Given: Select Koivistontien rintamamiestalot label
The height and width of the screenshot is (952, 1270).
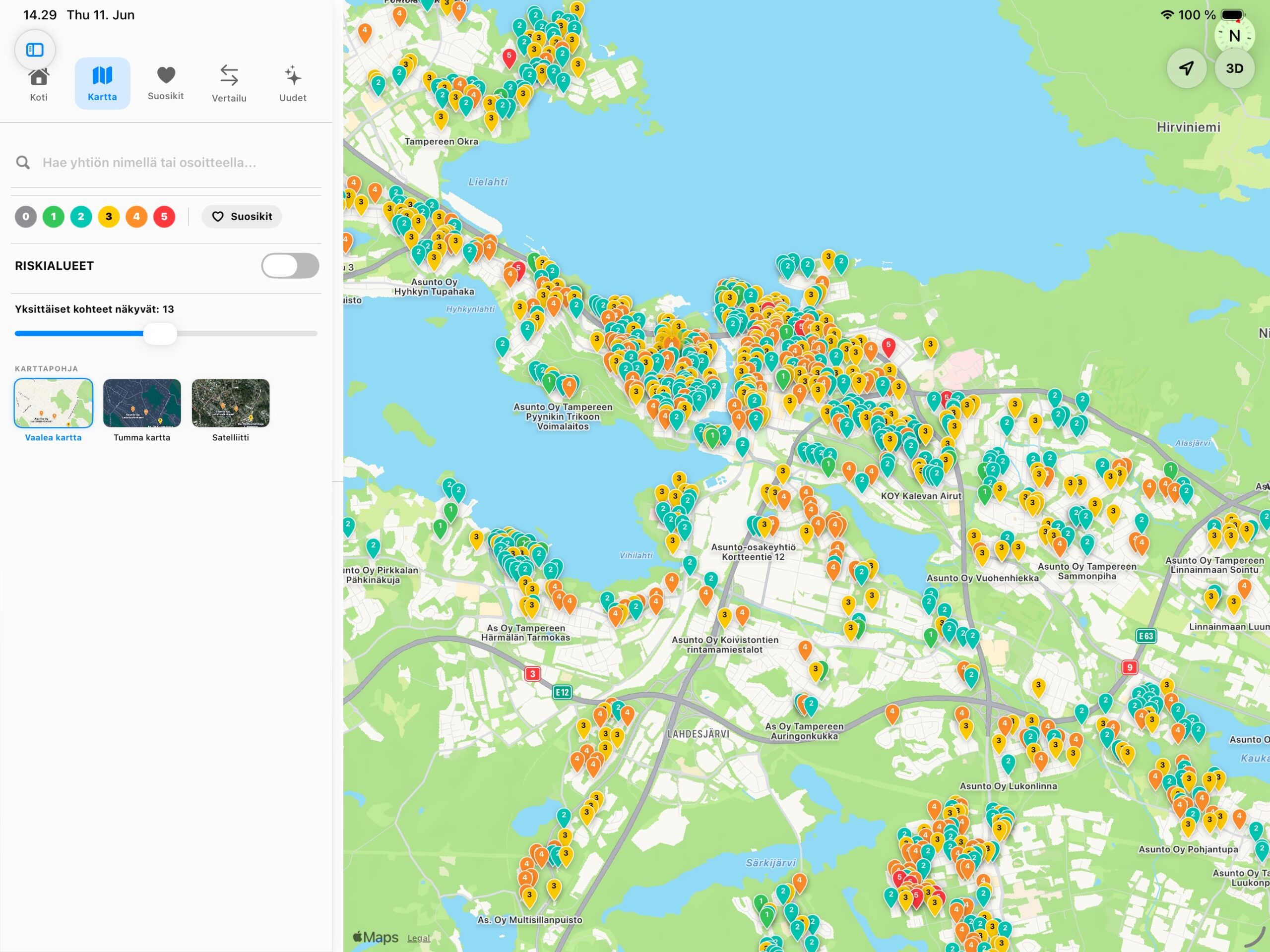Looking at the screenshot, I should [x=725, y=645].
